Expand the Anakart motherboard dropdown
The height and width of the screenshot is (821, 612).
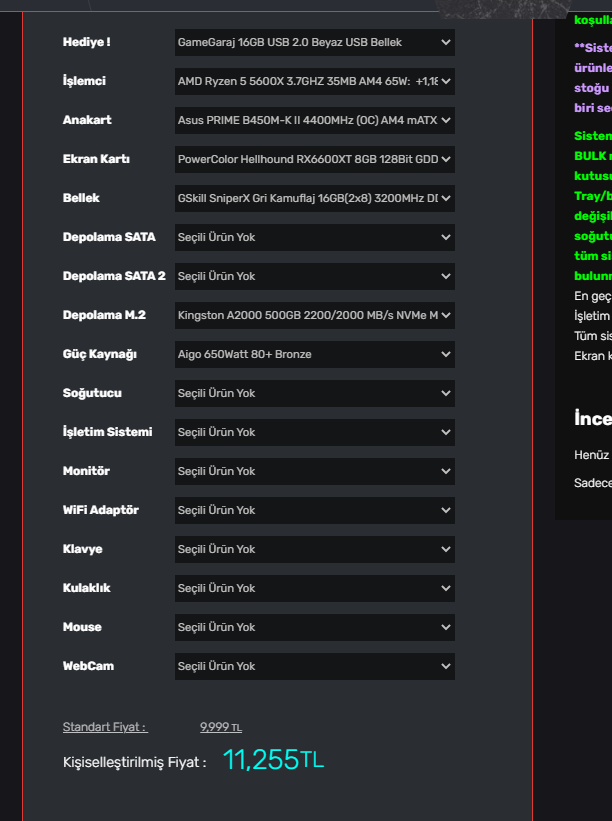pyautogui.click(x=315, y=120)
